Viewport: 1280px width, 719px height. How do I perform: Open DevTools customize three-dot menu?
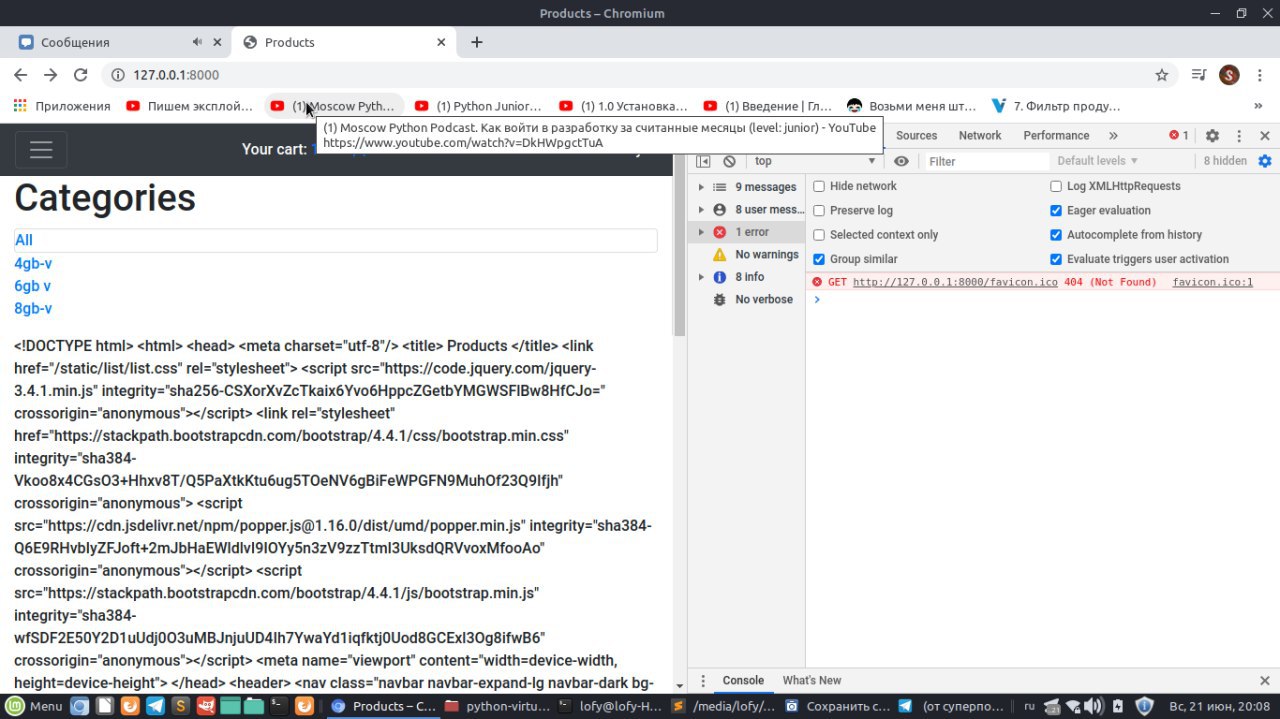tap(1239, 136)
